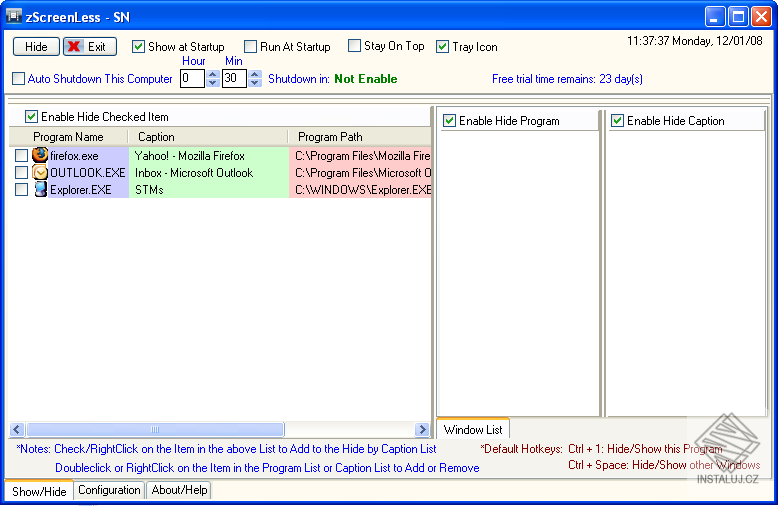Click the OUTLOOK.EXE program name
Screen dimensions: 778x506
[88, 173]
